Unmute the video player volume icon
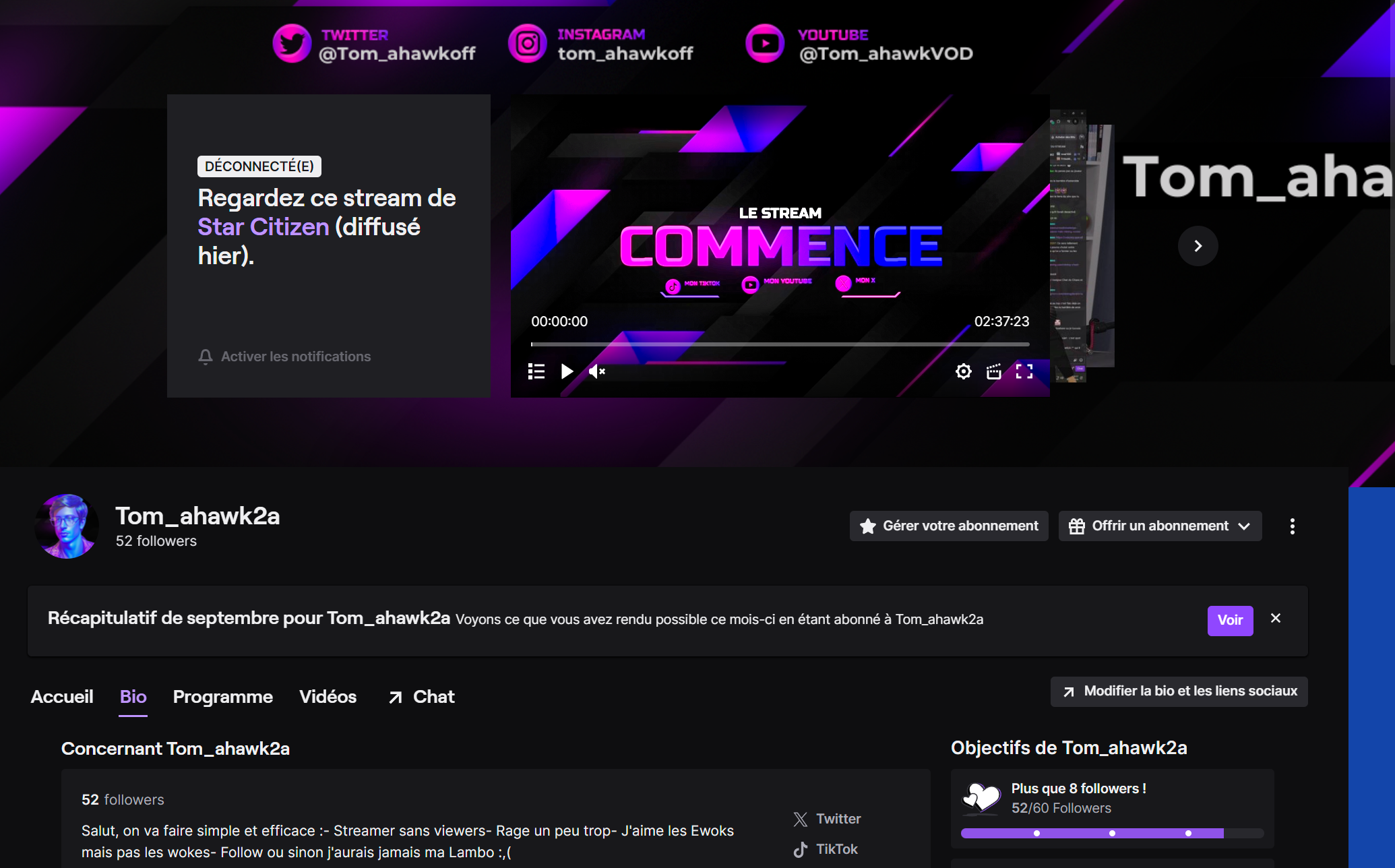 (596, 371)
